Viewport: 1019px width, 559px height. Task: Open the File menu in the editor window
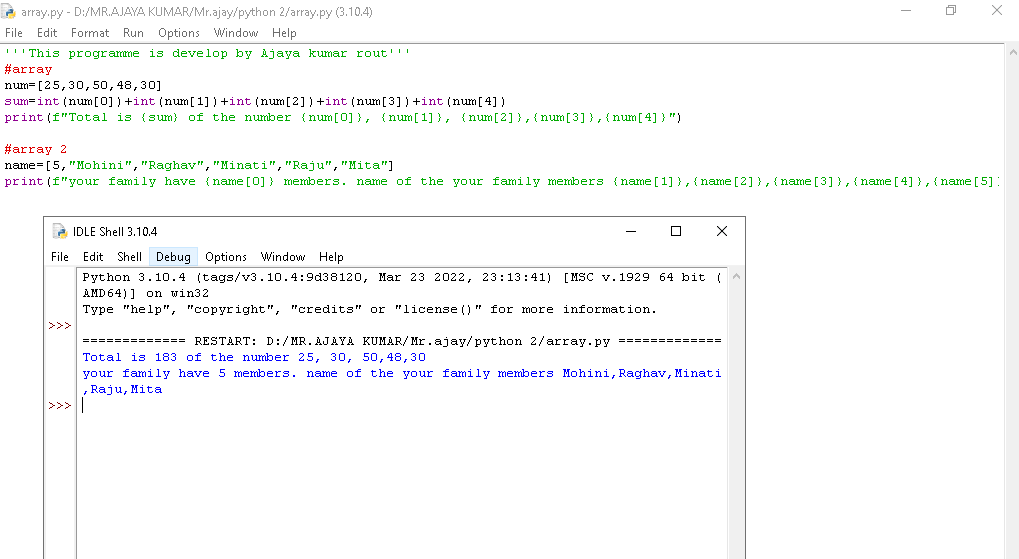point(14,33)
